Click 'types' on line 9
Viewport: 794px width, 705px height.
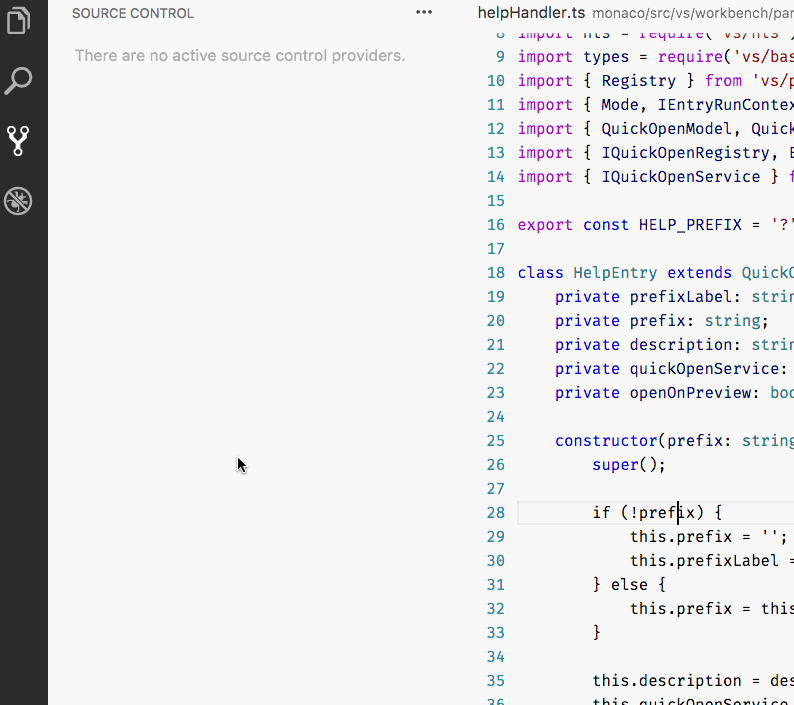click(606, 57)
